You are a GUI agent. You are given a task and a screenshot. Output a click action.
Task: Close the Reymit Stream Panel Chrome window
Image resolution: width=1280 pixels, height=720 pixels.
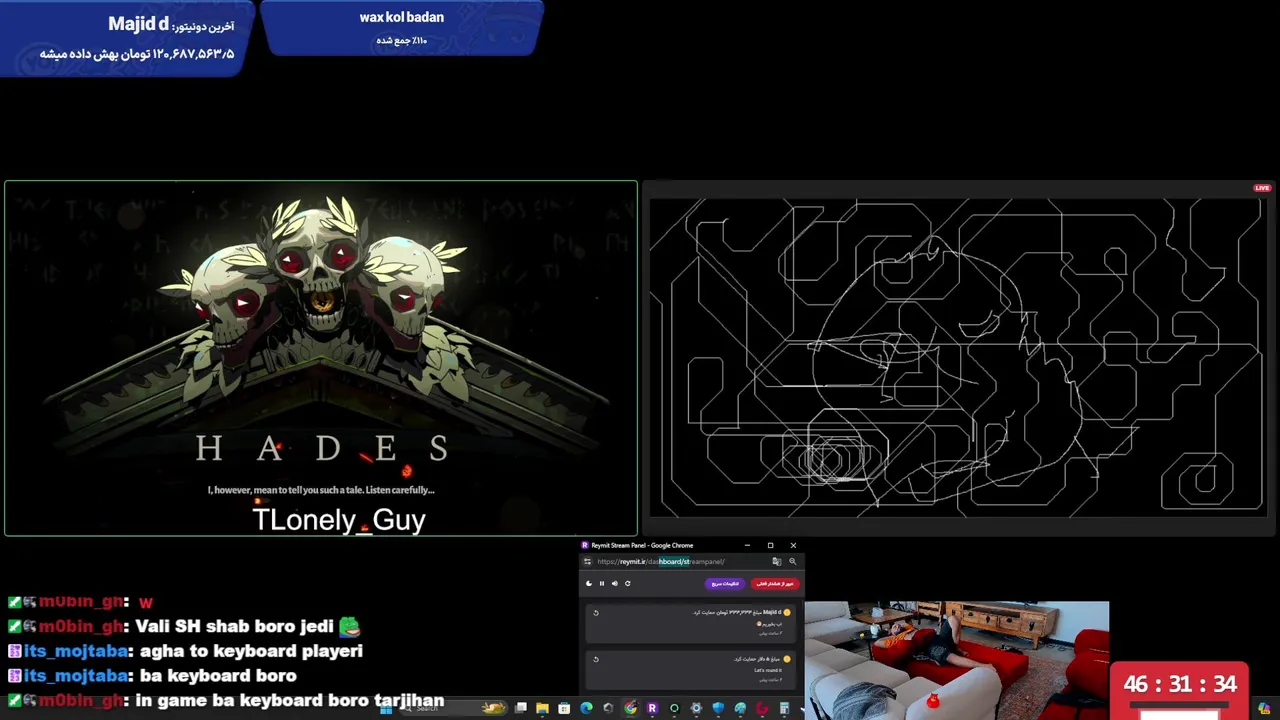click(793, 545)
